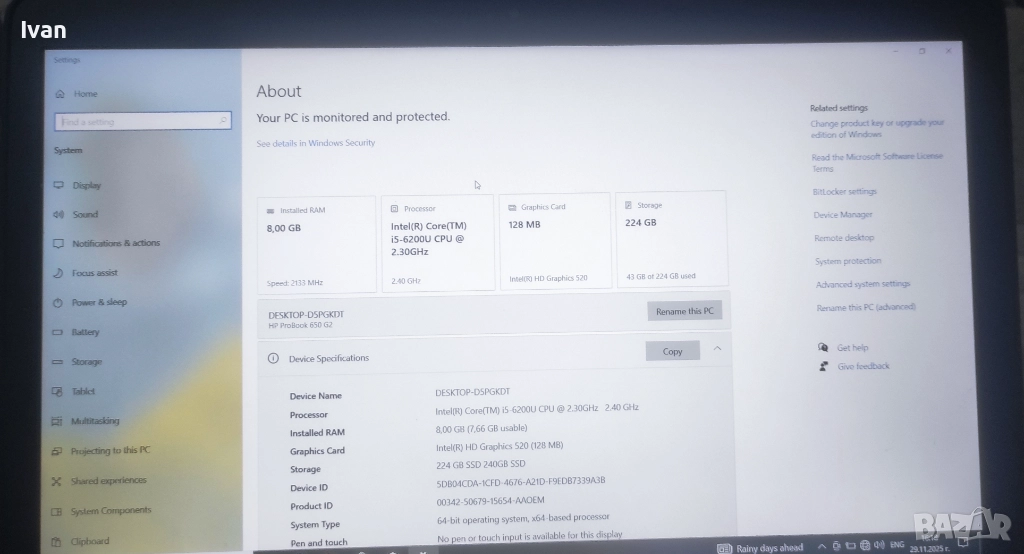Open the Storage sidebar menu item

click(86, 362)
